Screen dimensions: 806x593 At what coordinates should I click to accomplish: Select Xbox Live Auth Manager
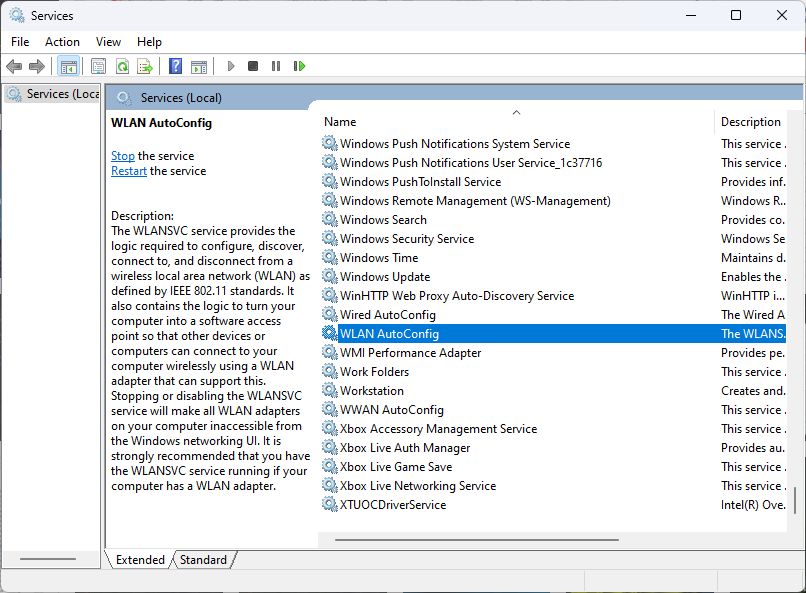[405, 448]
